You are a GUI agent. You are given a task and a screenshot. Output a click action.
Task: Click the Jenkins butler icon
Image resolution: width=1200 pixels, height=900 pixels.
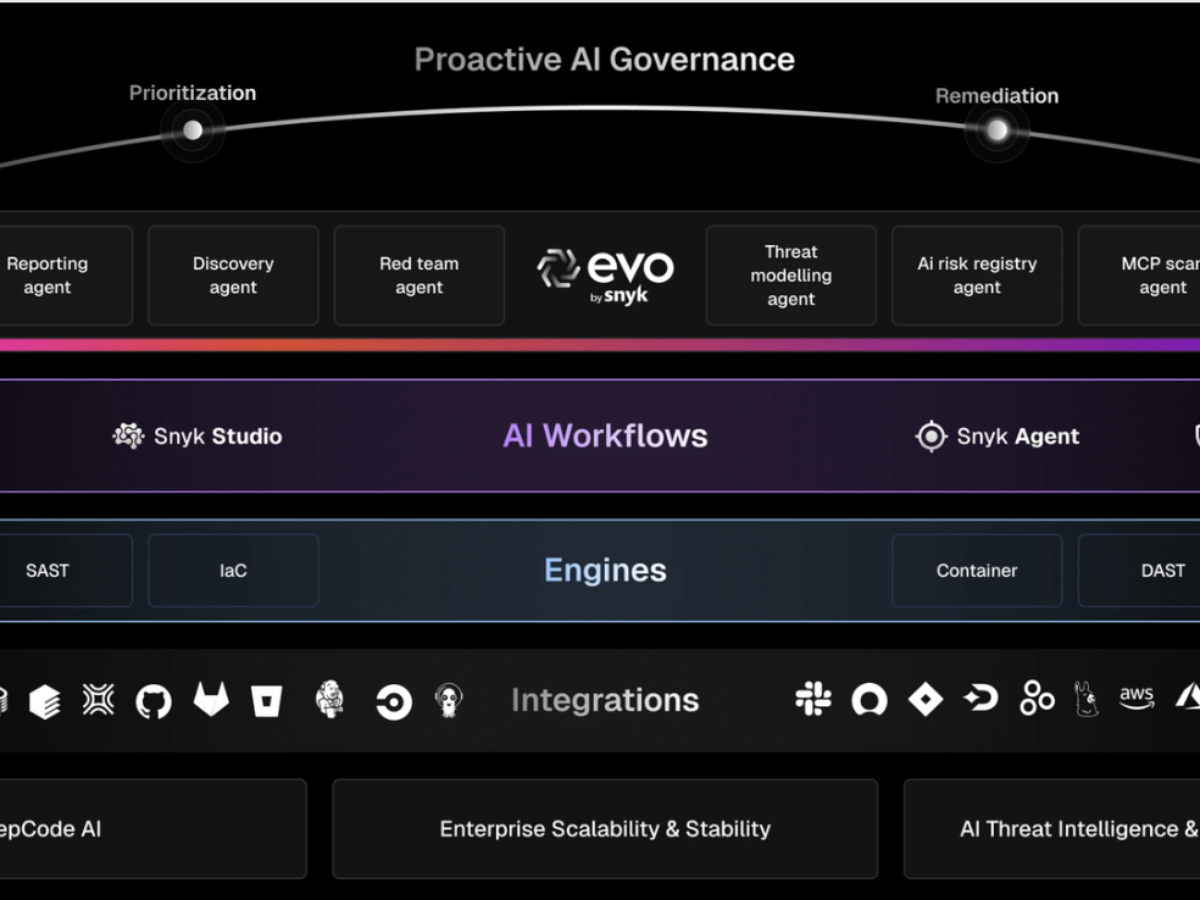click(x=329, y=700)
